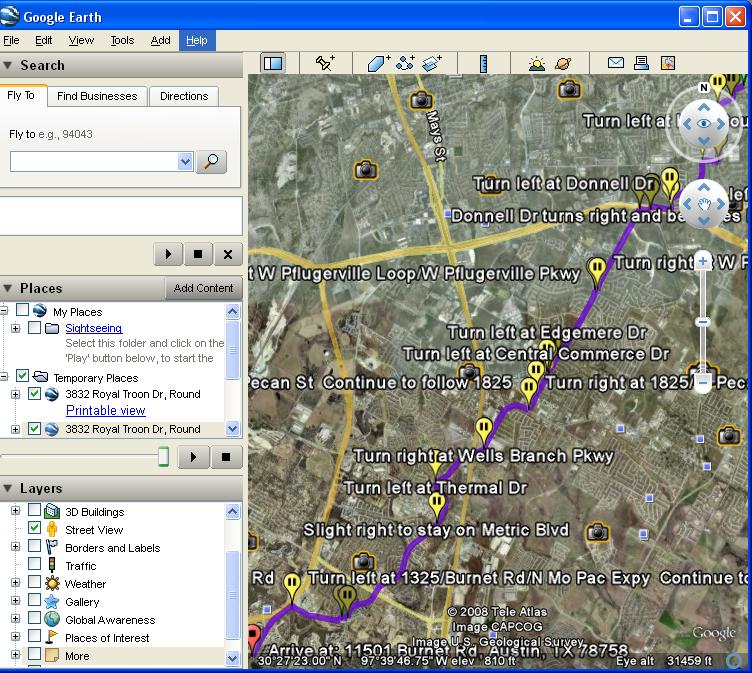Click the Email envelope toolbar icon
Viewport: 752px width, 673px height.
click(x=616, y=63)
